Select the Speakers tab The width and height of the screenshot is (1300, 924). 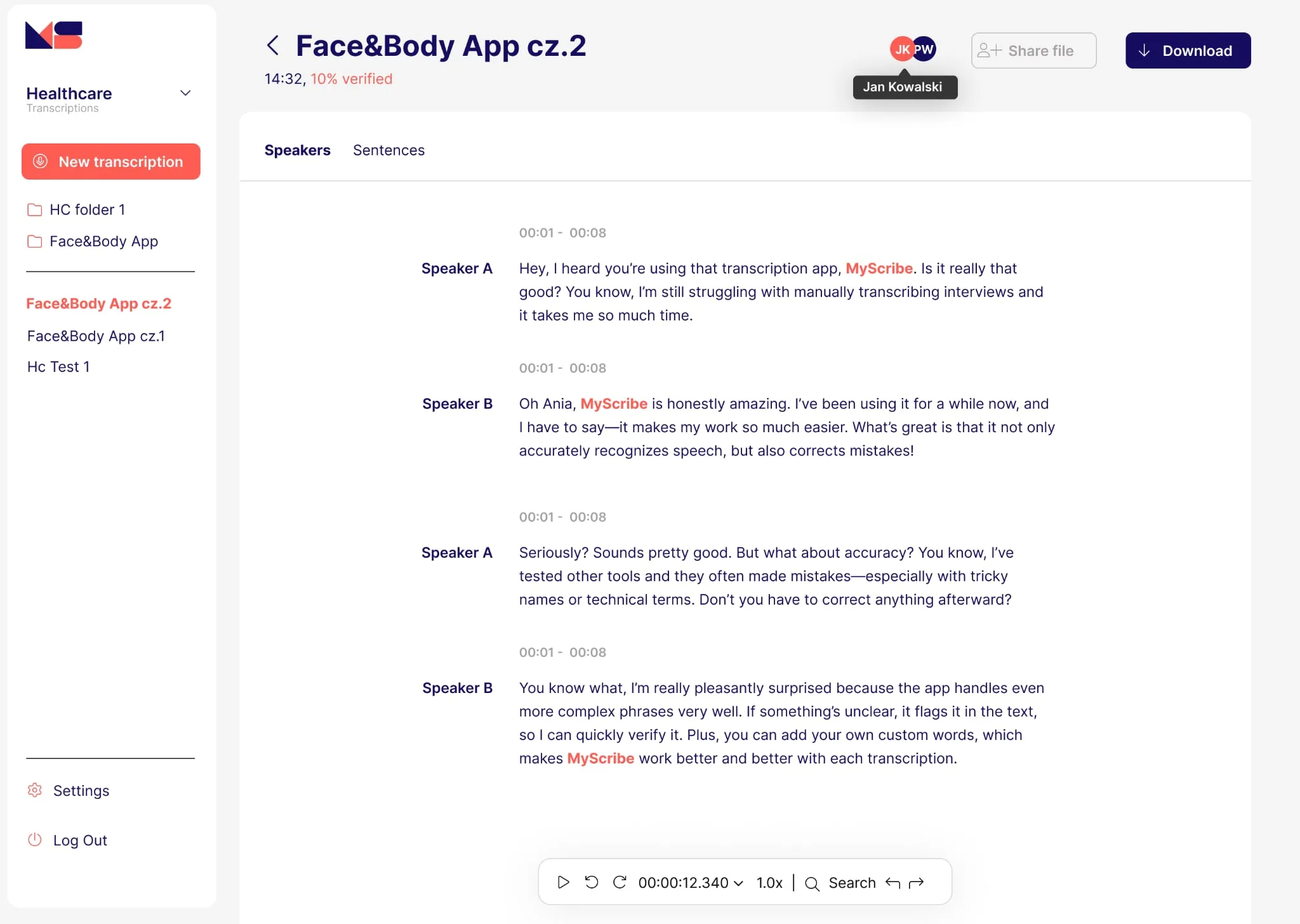point(297,150)
